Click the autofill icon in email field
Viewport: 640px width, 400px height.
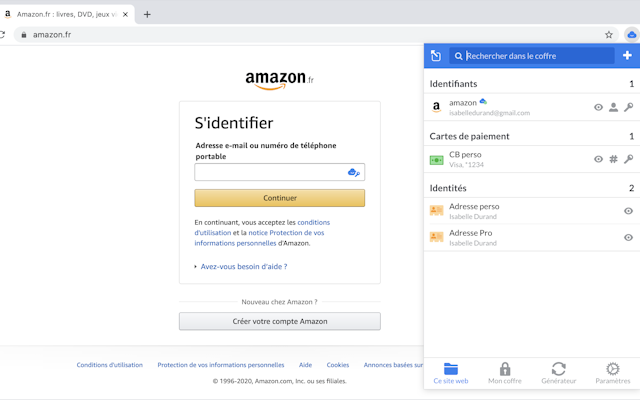point(353,172)
